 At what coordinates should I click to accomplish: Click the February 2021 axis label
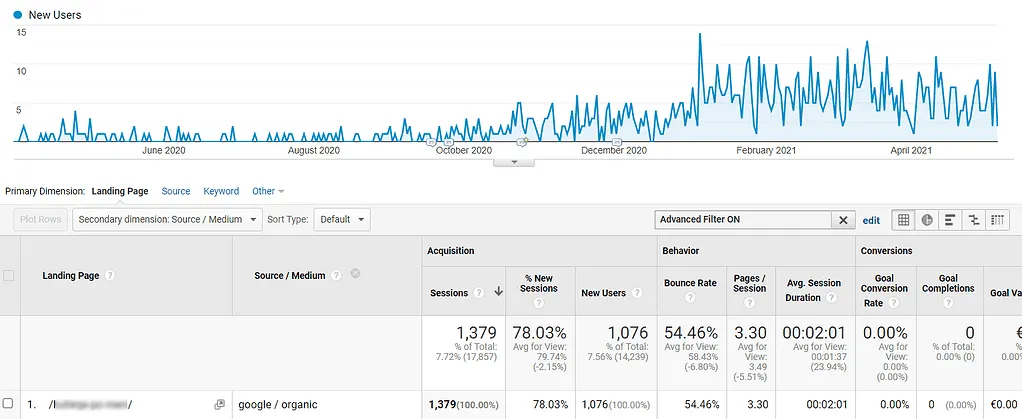[x=766, y=151]
